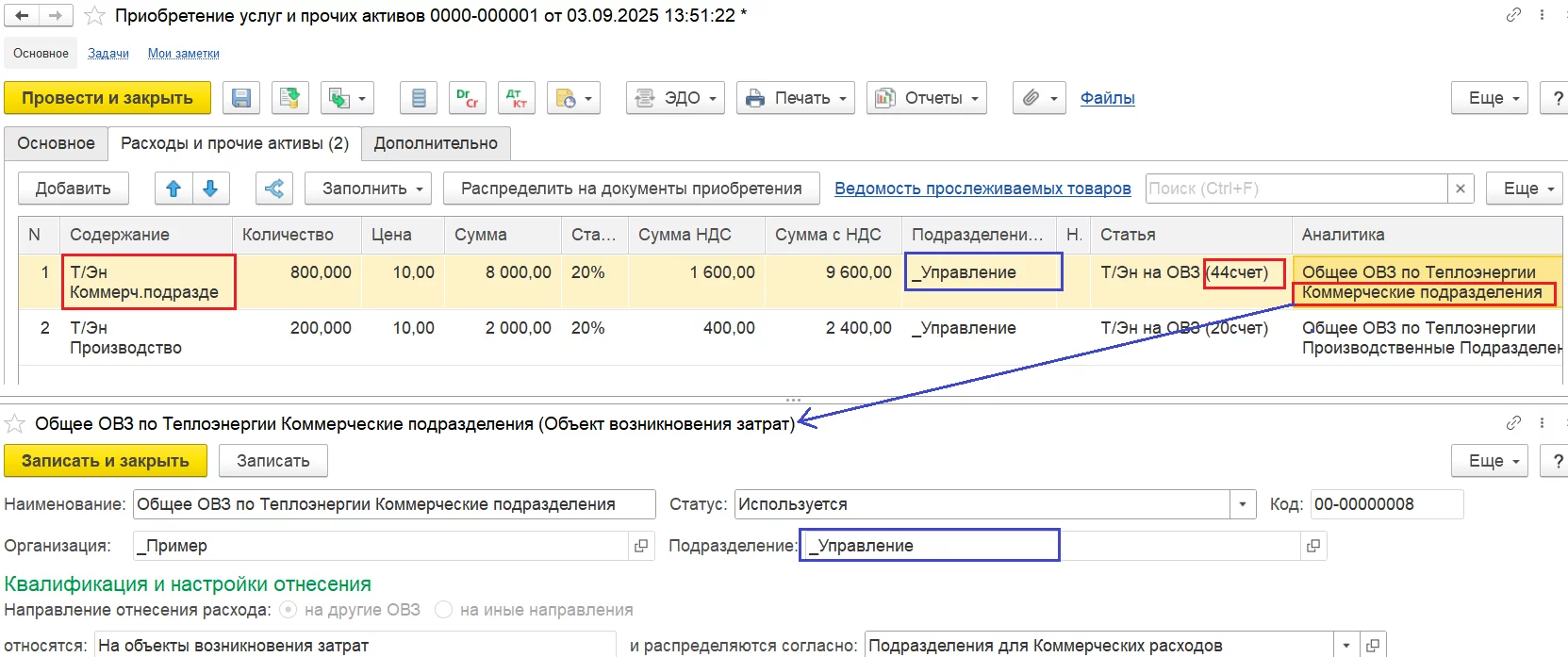
Task: Click the split row arrows icon
Action: pyautogui.click(x=274, y=189)
